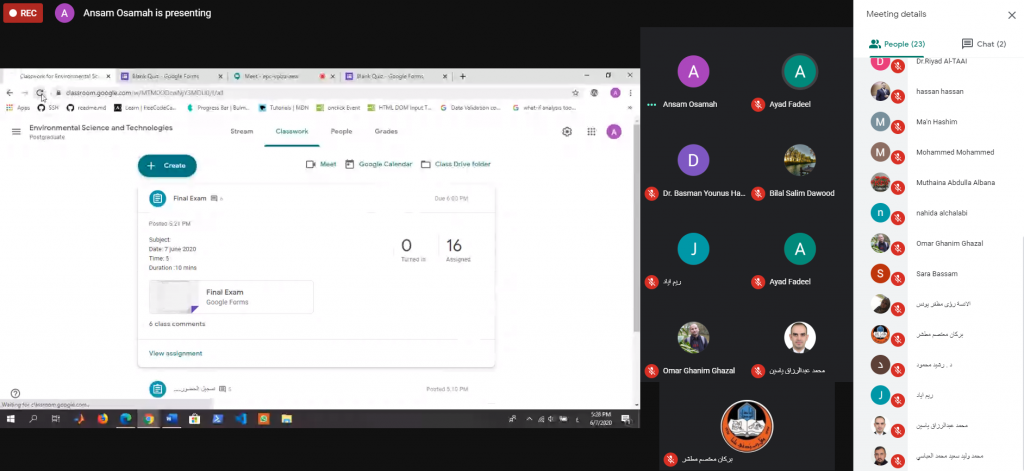Open the Classroom help question mark
Screen dimensions: 1024x471
click(x=15, y=393)
